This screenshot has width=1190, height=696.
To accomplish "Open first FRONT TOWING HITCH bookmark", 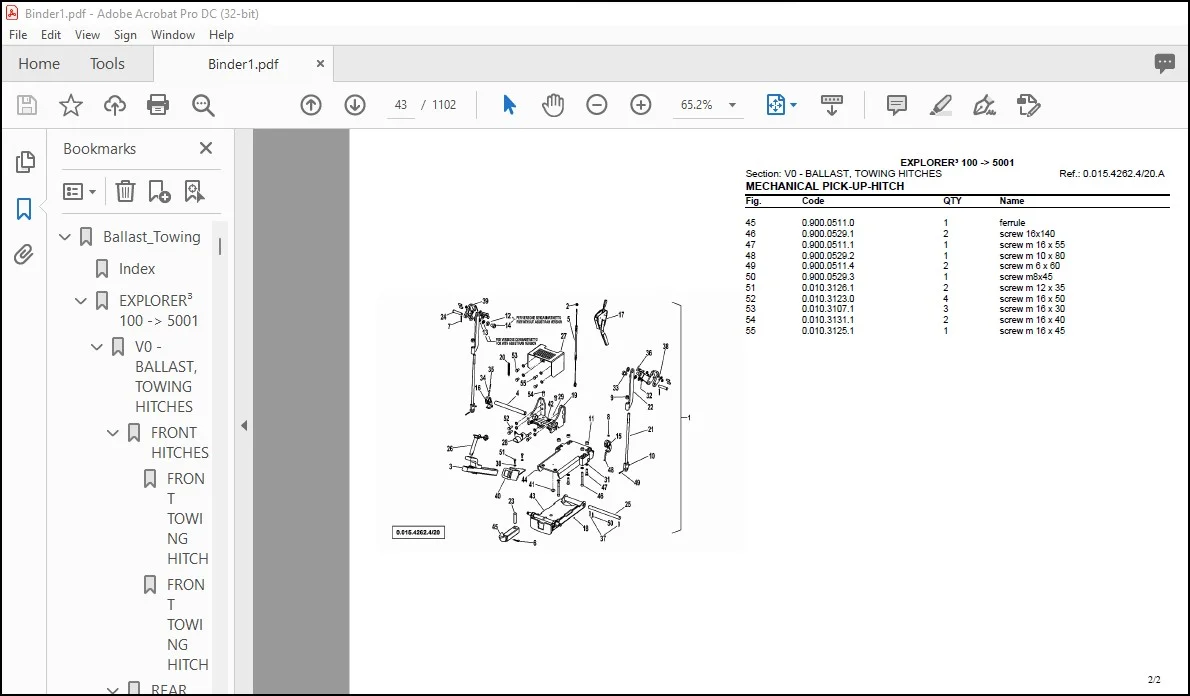I will coord(187,518).
